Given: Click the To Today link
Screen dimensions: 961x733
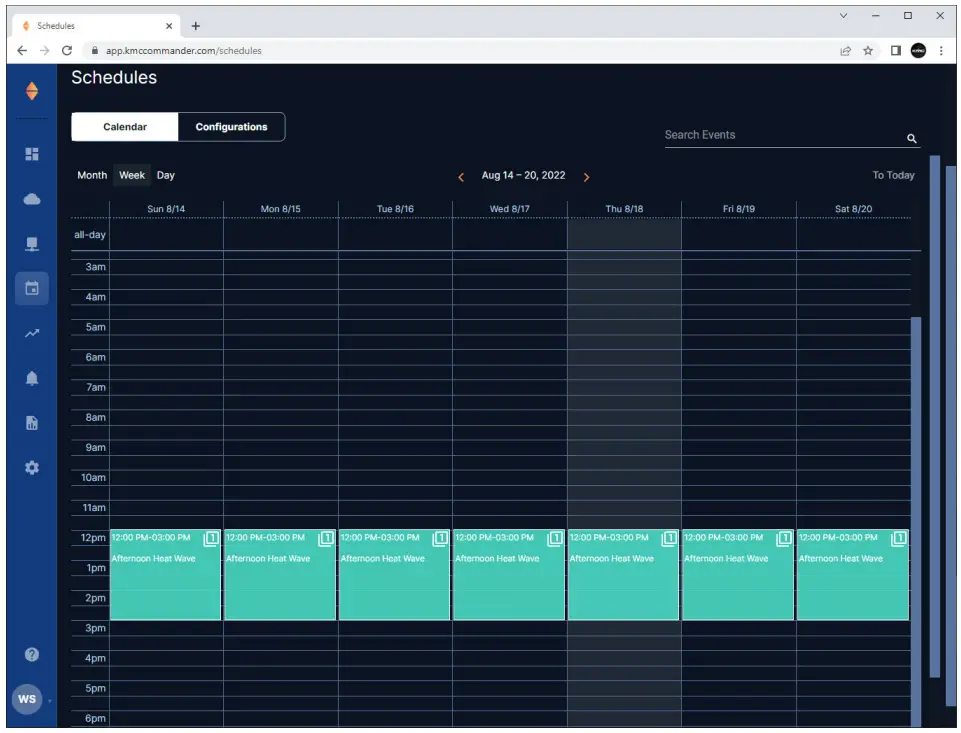Looking at the screenshot, I should (x=894, y=175).
